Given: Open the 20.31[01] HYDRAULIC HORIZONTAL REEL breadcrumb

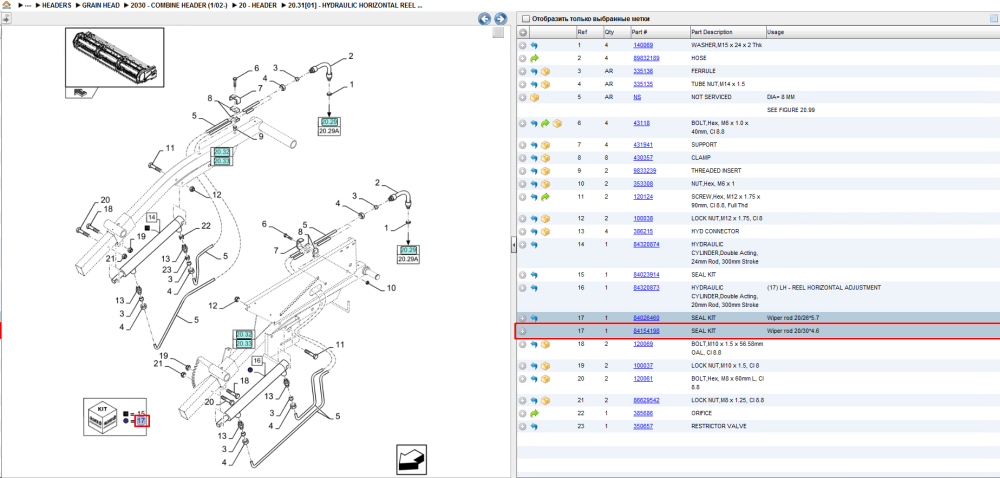Looking at the screenshot, I should (355, 5).
